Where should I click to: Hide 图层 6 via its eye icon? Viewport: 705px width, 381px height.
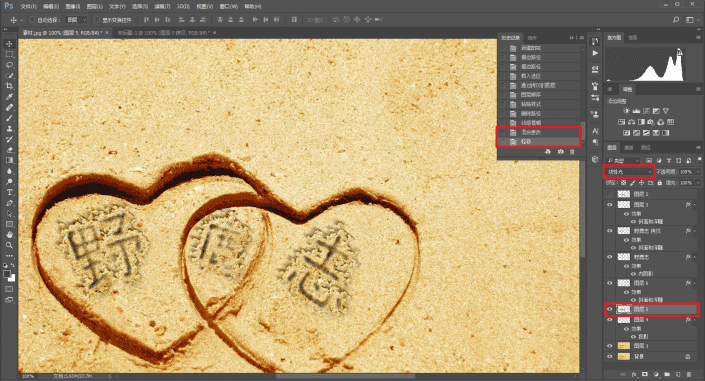pos(610,283)
